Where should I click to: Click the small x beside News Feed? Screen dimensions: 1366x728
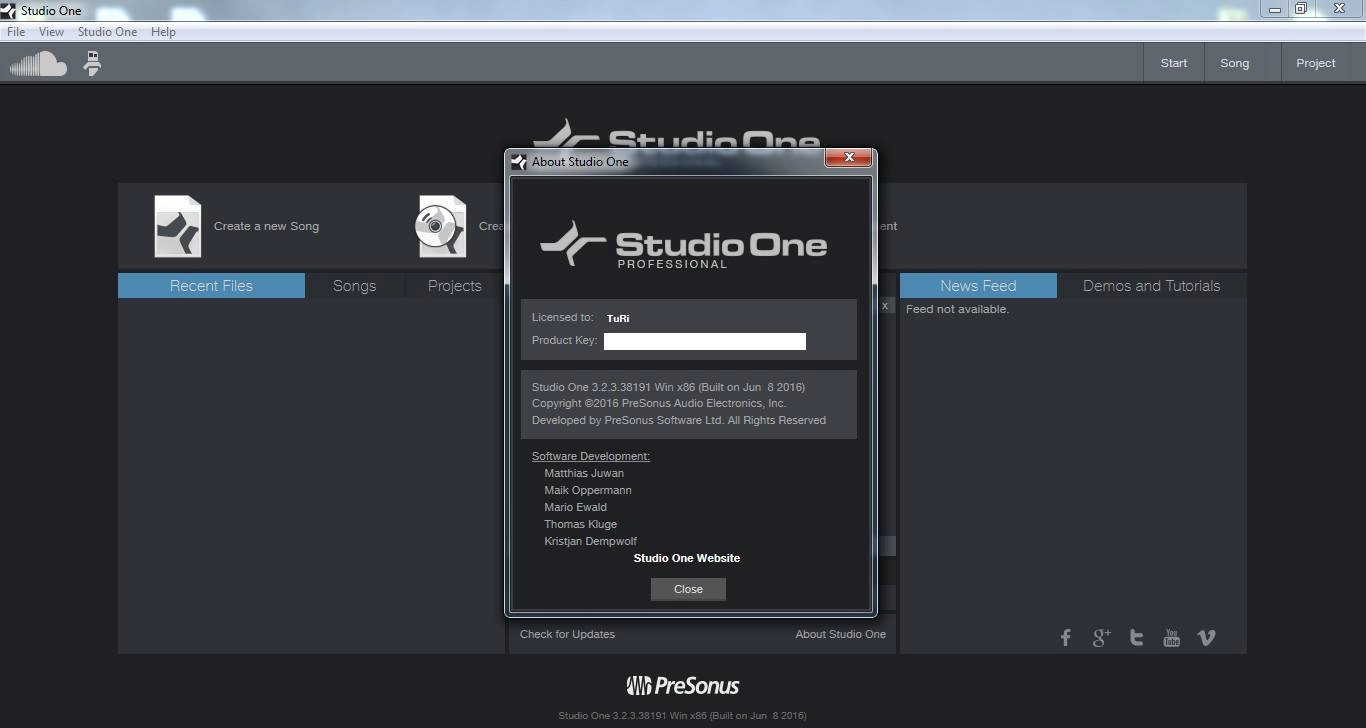(885, 306)
